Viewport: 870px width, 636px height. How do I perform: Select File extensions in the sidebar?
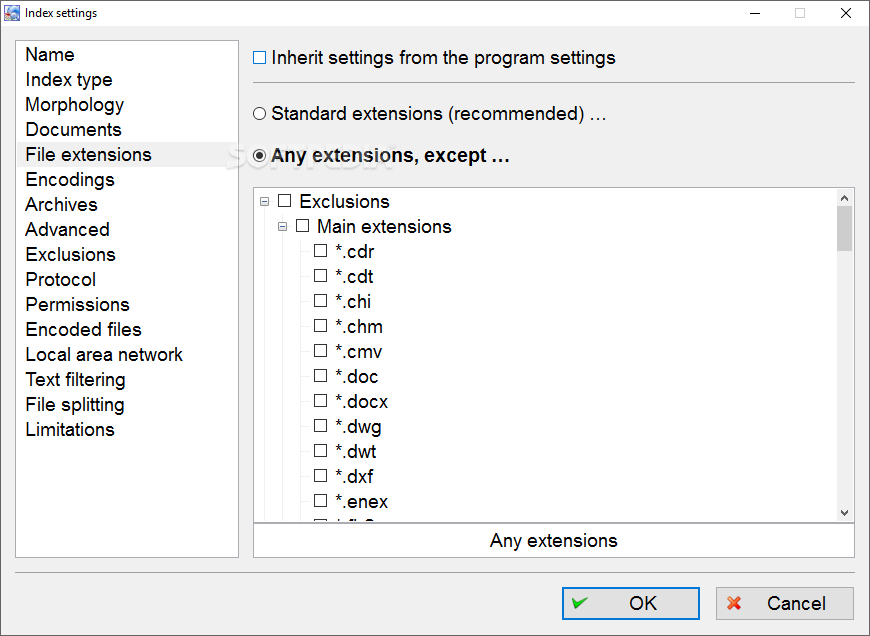(x=128, y=154)
